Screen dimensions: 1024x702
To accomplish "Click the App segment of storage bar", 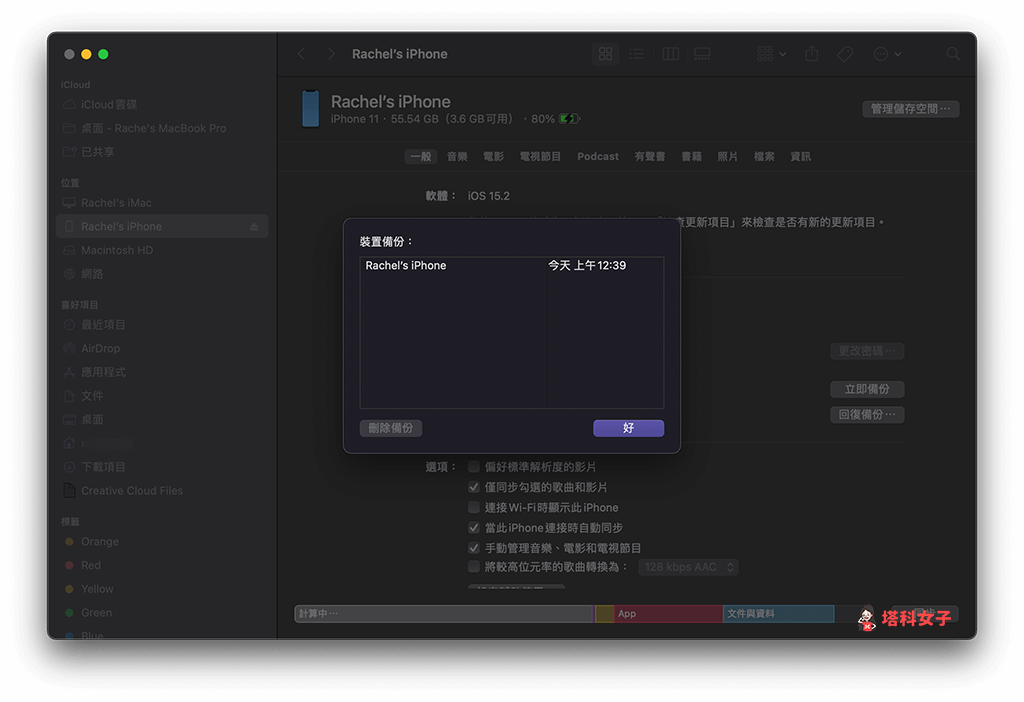I will coord(667,614).
